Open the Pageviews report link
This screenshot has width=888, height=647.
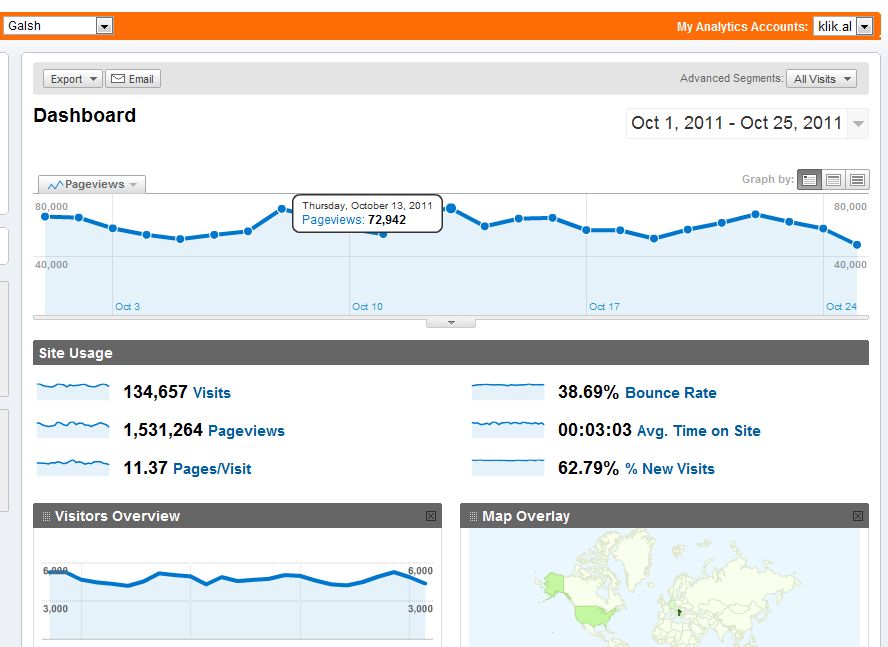pos(246,431)
